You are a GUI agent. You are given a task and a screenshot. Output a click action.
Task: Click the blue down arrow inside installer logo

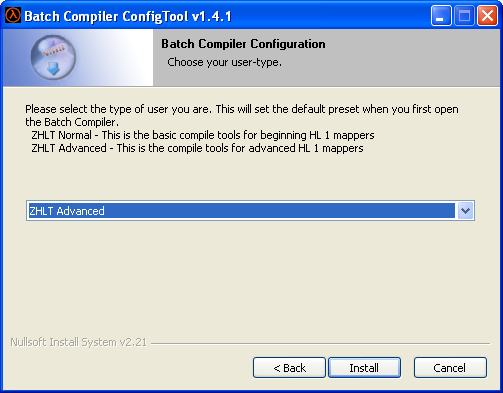click(x=53, y=68)
